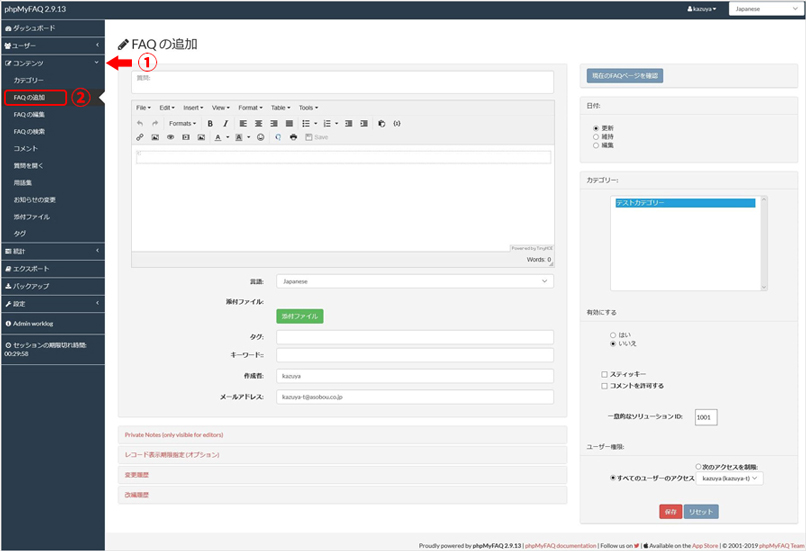The height and width of the screenshot is (551, 806).
Task: Insert a link with chain icon
Action: pyautogui.click(x=140, y=137)
